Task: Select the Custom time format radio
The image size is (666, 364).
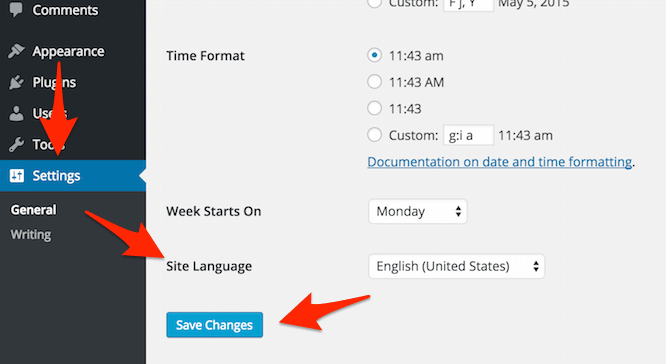Action: coord(374,135)
